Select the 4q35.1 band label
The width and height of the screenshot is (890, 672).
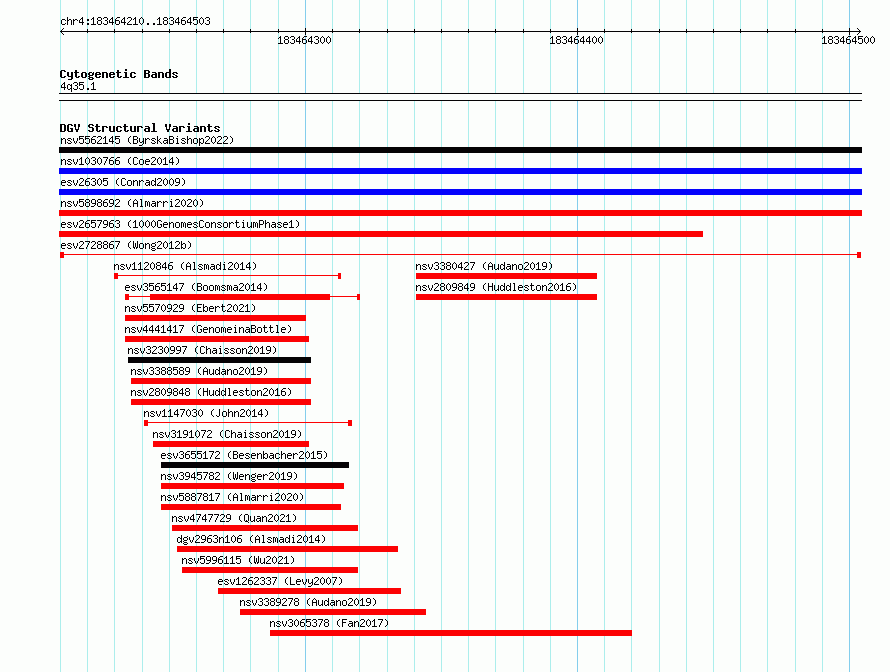[x=78, y=86]
